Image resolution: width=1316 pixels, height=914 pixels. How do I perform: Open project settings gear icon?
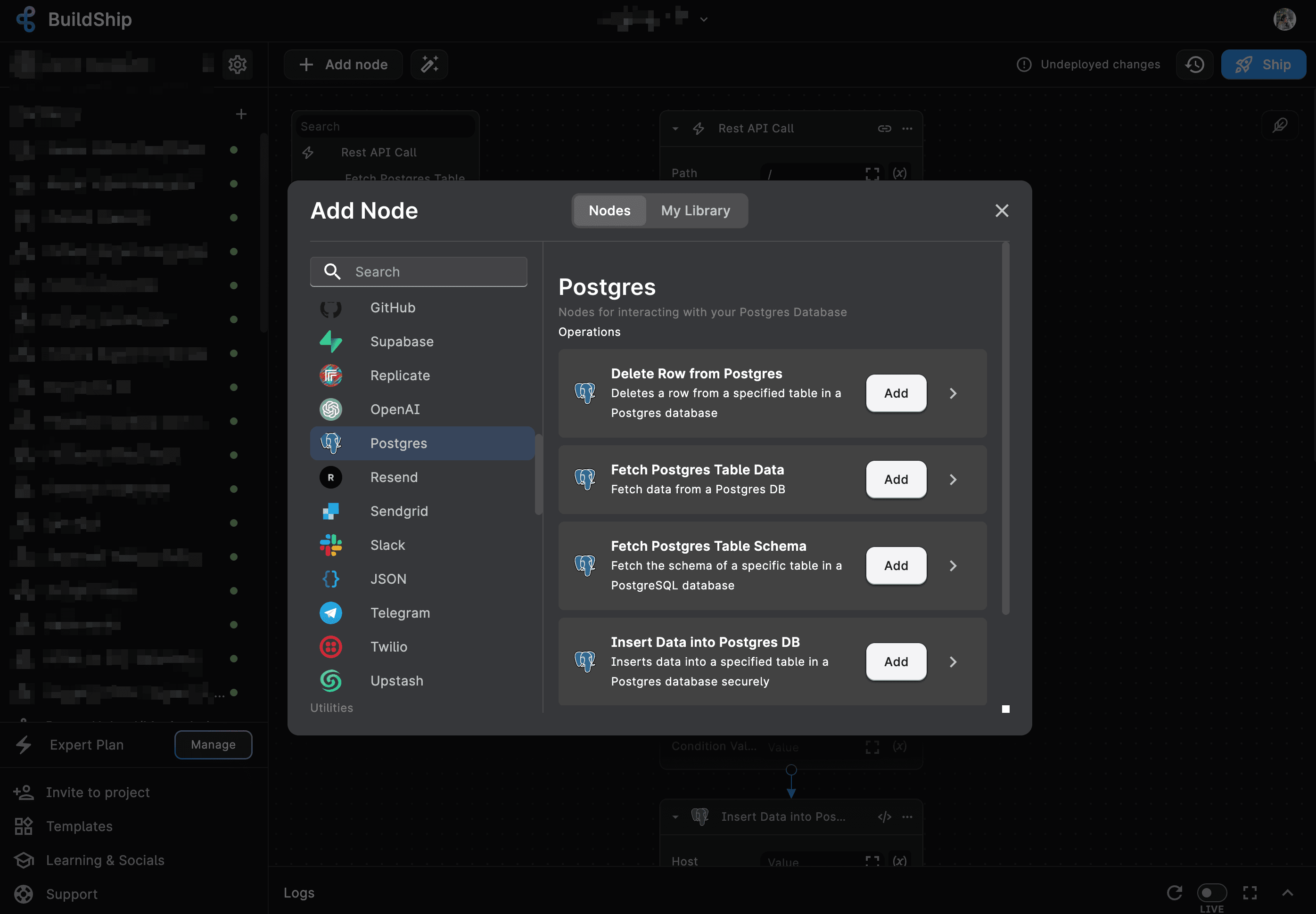pos(237,64)
